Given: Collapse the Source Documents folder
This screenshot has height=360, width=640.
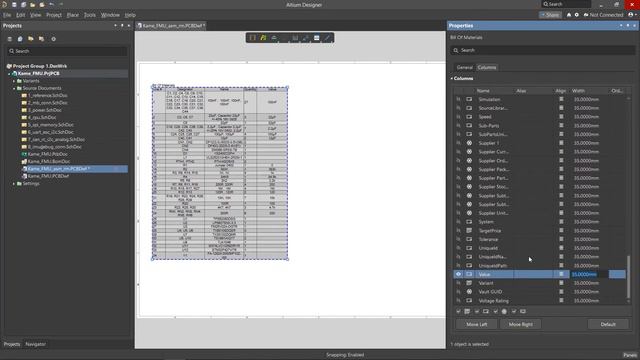Looking at the screenshot, I should point(14,88).
